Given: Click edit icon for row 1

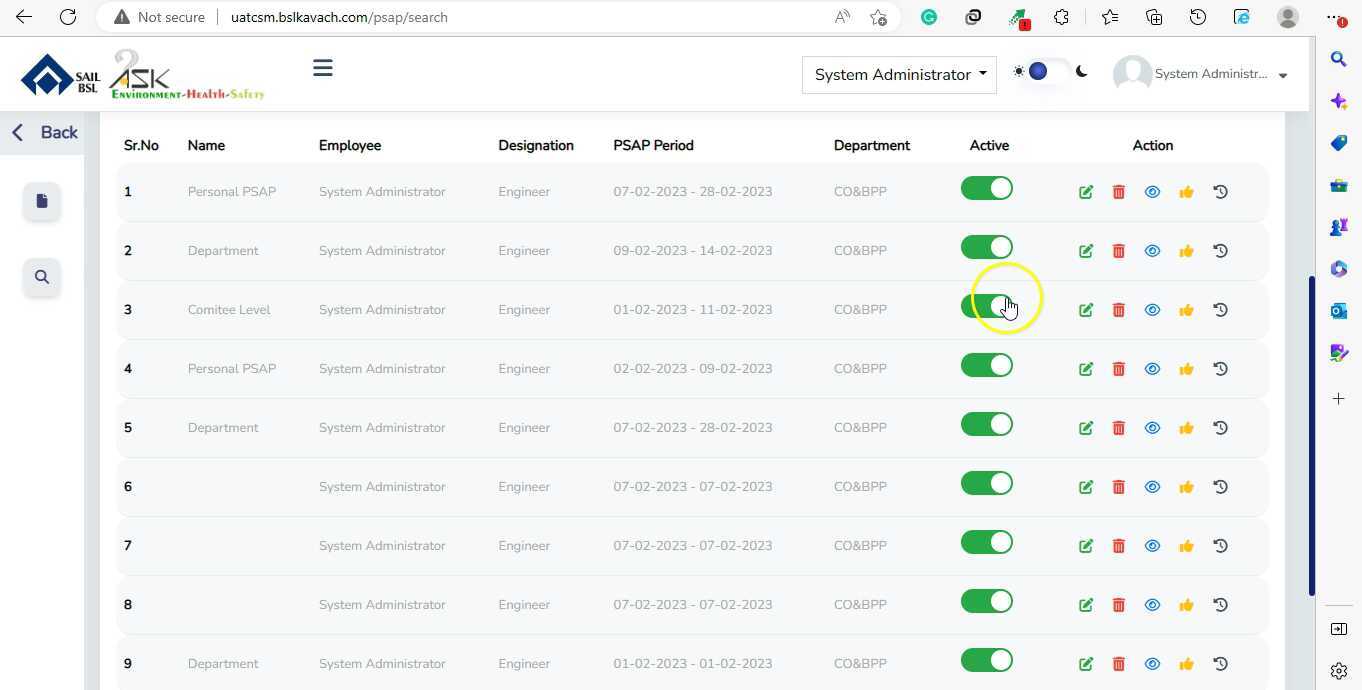Looking at the screenshot, I should (1086, 192).
